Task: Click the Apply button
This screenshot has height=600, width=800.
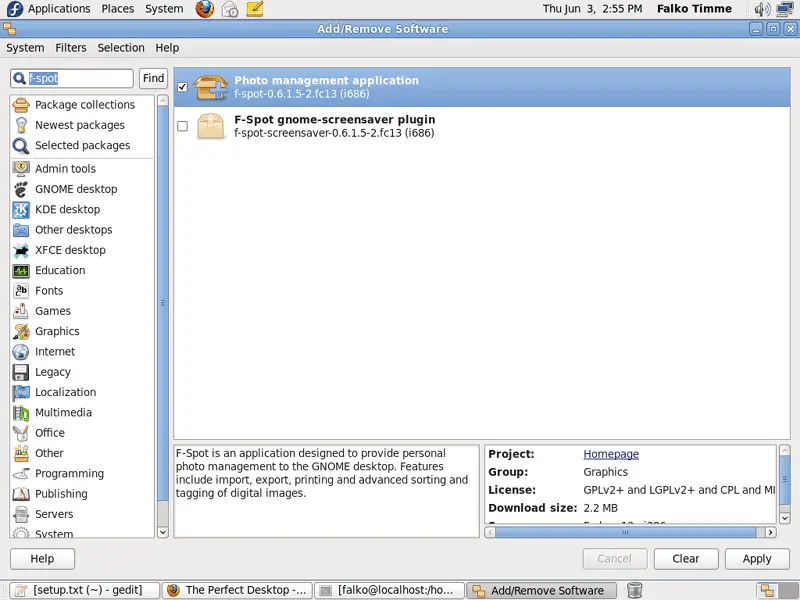Action: pos(756,559)
